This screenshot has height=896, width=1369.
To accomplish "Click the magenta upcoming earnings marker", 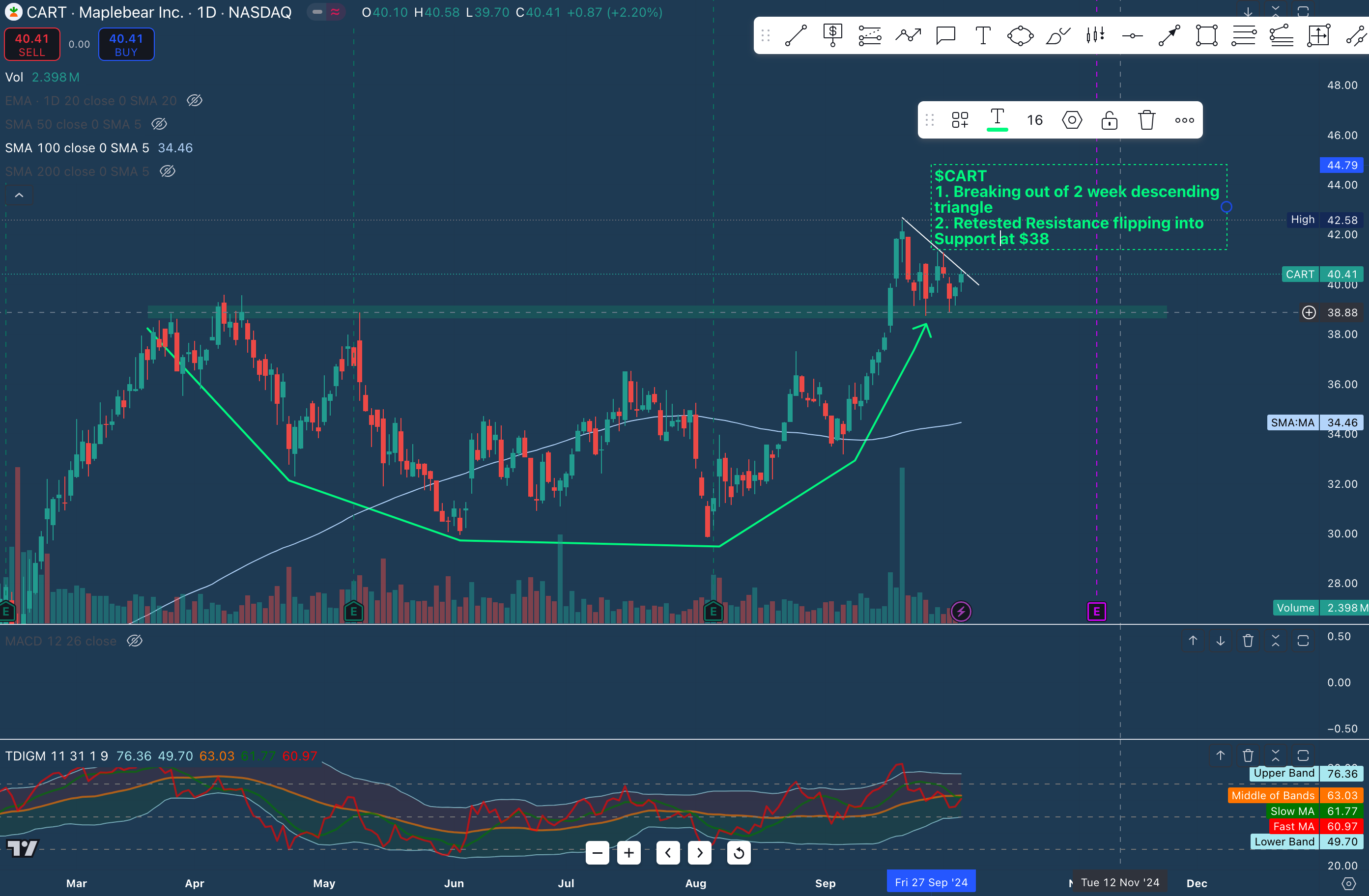I will pyautogui.click(x=1096, y=611).
